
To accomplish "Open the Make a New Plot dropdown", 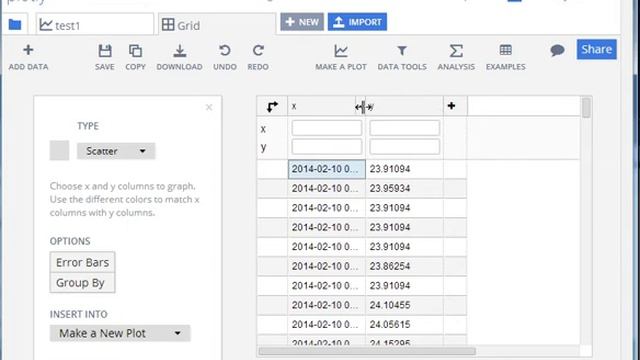I will pos(120,333).
